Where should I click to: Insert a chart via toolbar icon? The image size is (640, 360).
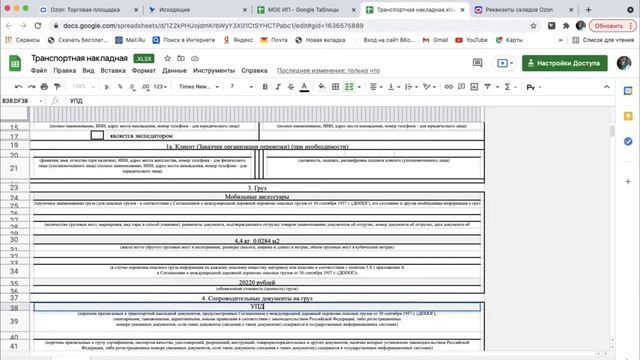pos(474,87)
